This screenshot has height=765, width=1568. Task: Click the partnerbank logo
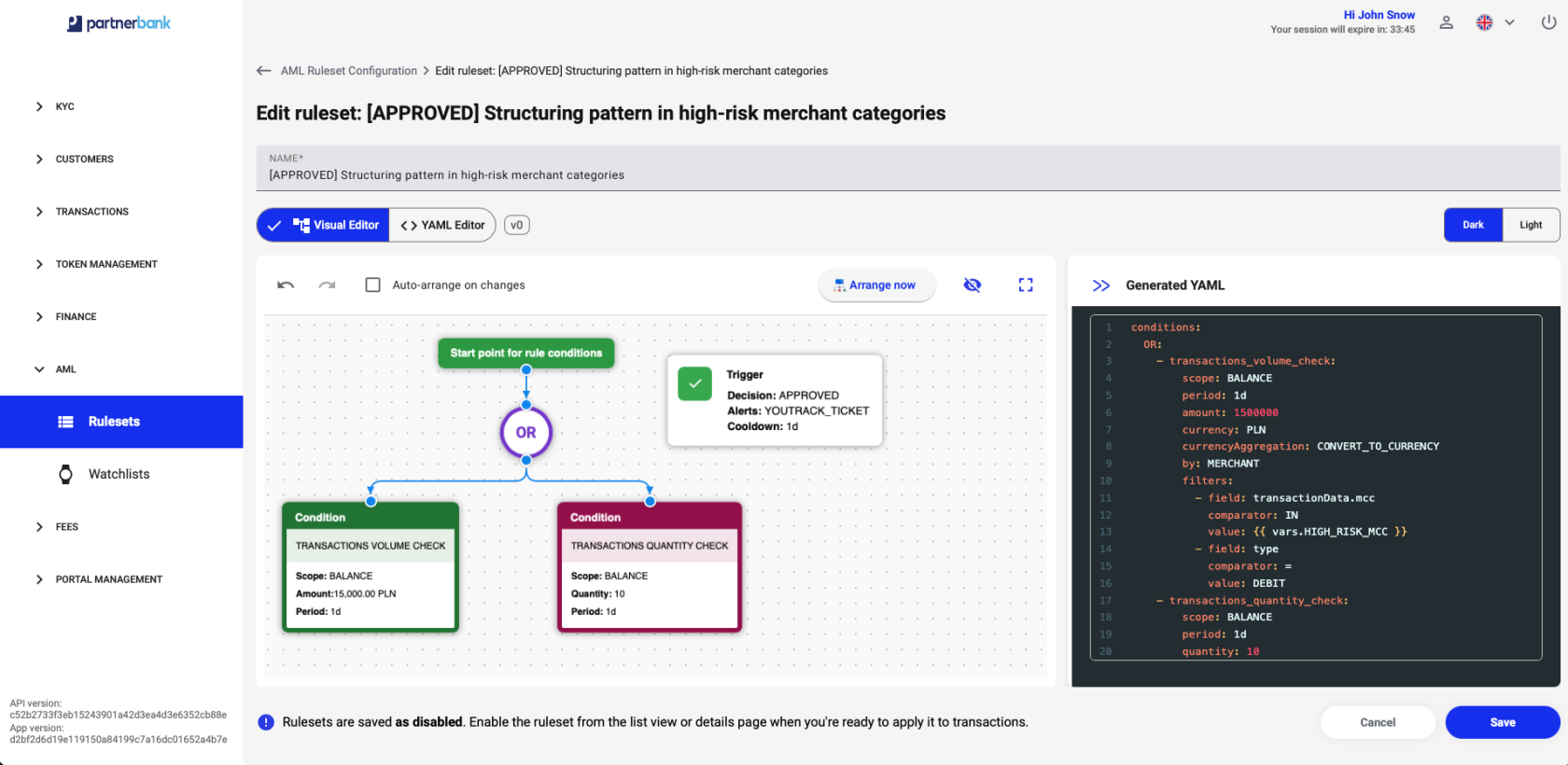pyautogui.click(x=119, y=23)
